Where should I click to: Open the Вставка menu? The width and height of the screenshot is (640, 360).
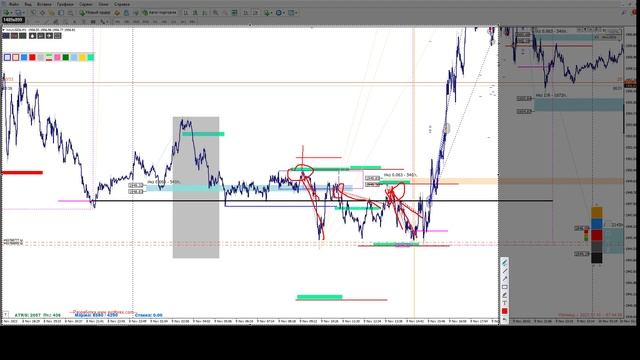[x=44, y=4]
